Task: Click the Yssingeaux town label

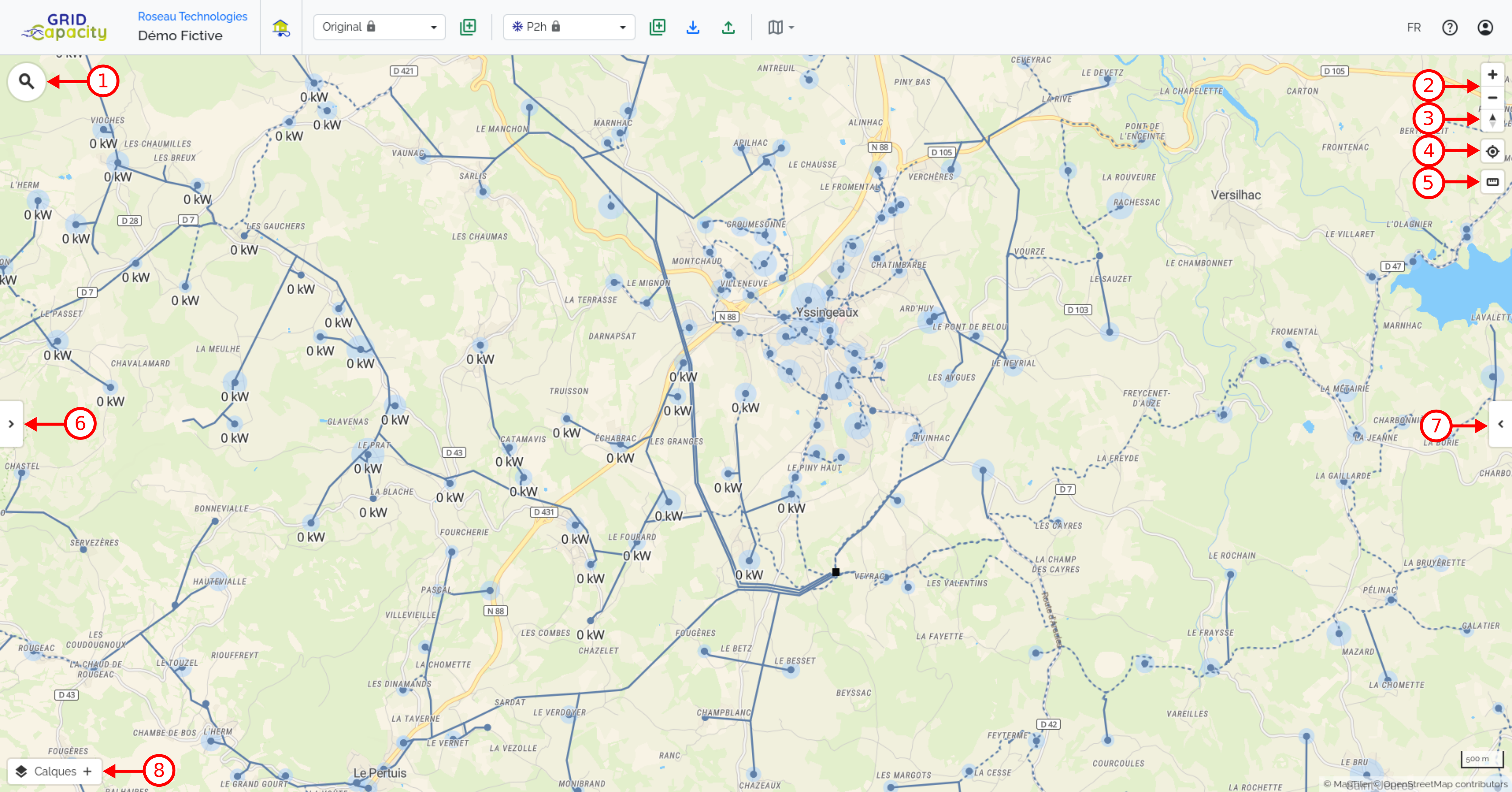Action: pos(826,312)
